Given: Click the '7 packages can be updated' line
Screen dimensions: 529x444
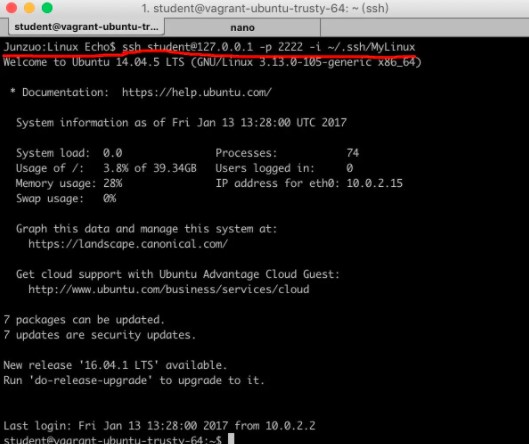Looking at the screenshot, I should [84, 320].
